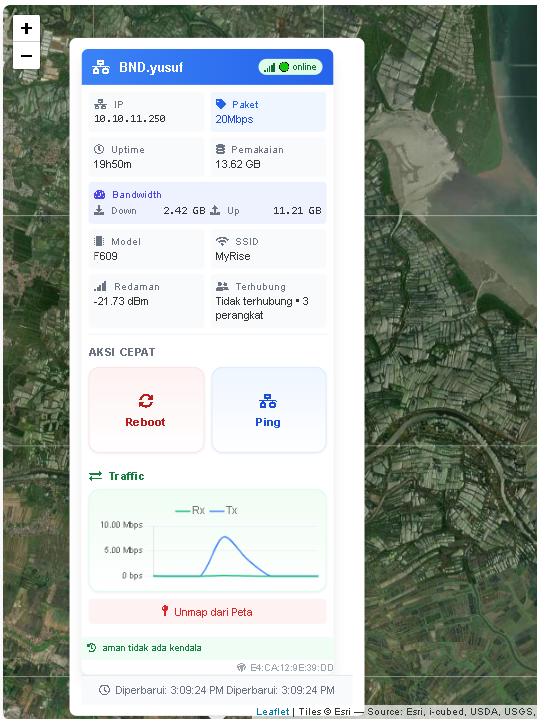Click the -21.73 dBm attenuation value
The width and height of the screenshot is (537, 719).
point(121,301)
